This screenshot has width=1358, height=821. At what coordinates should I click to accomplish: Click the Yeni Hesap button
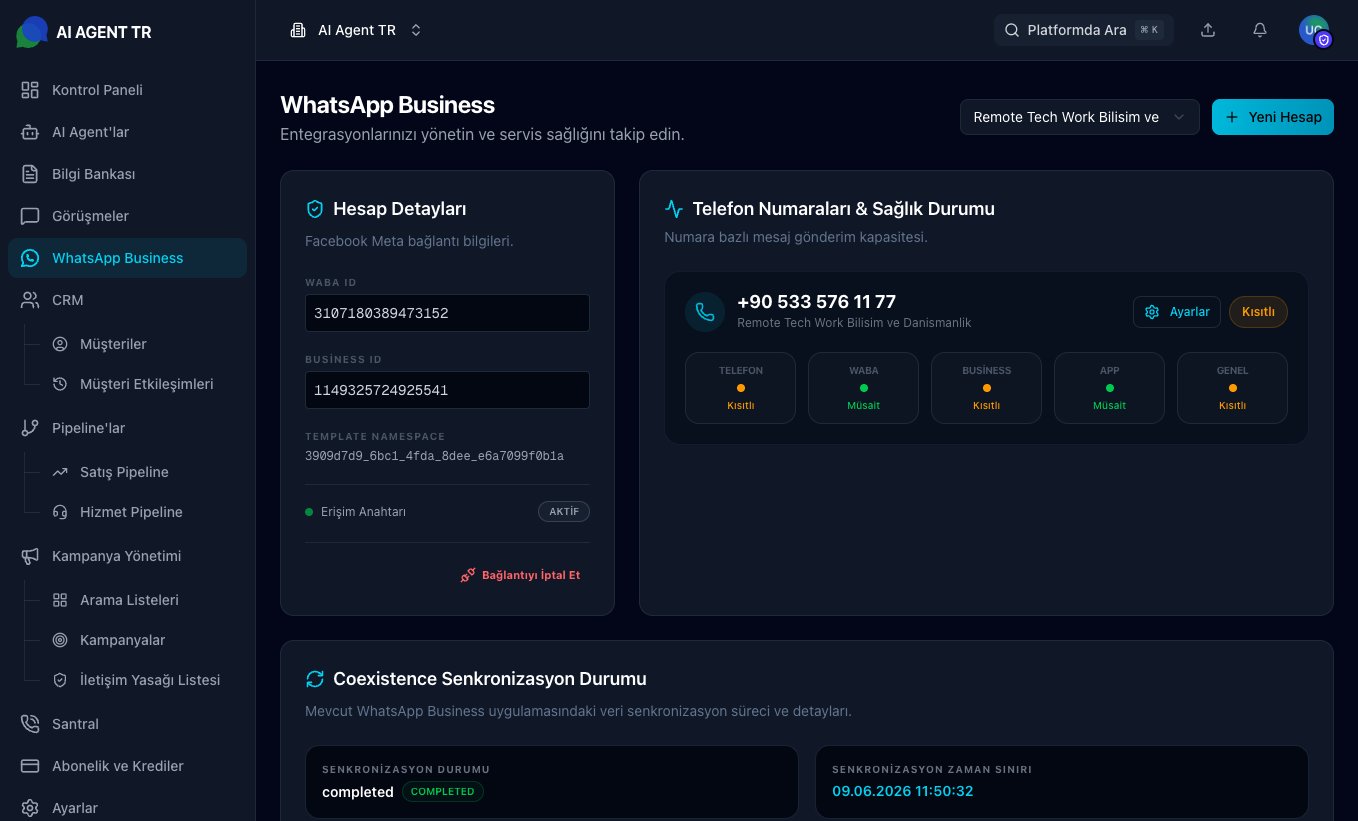pyautogui.click(x=1273, y=117)
